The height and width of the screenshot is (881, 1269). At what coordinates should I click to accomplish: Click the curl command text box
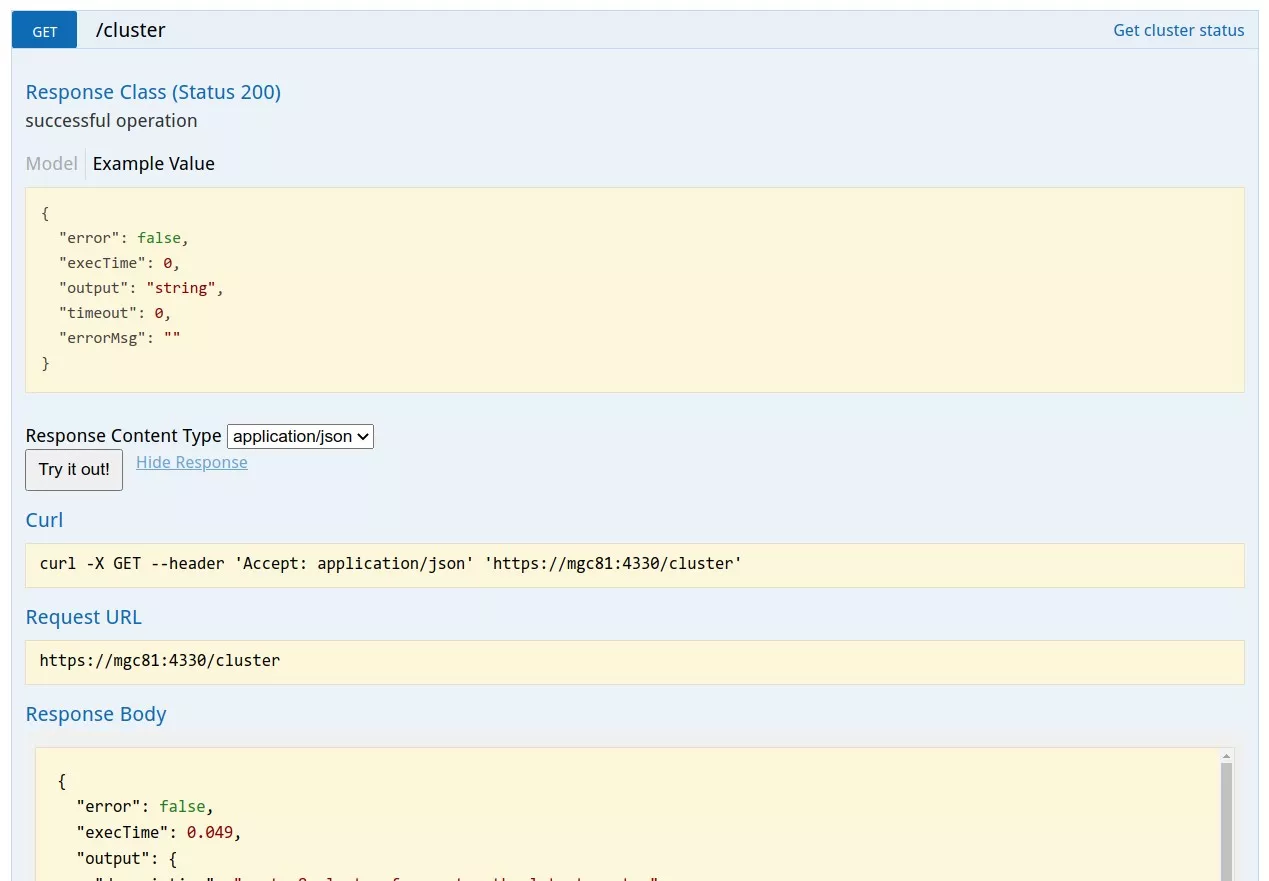tap(390, 563)
